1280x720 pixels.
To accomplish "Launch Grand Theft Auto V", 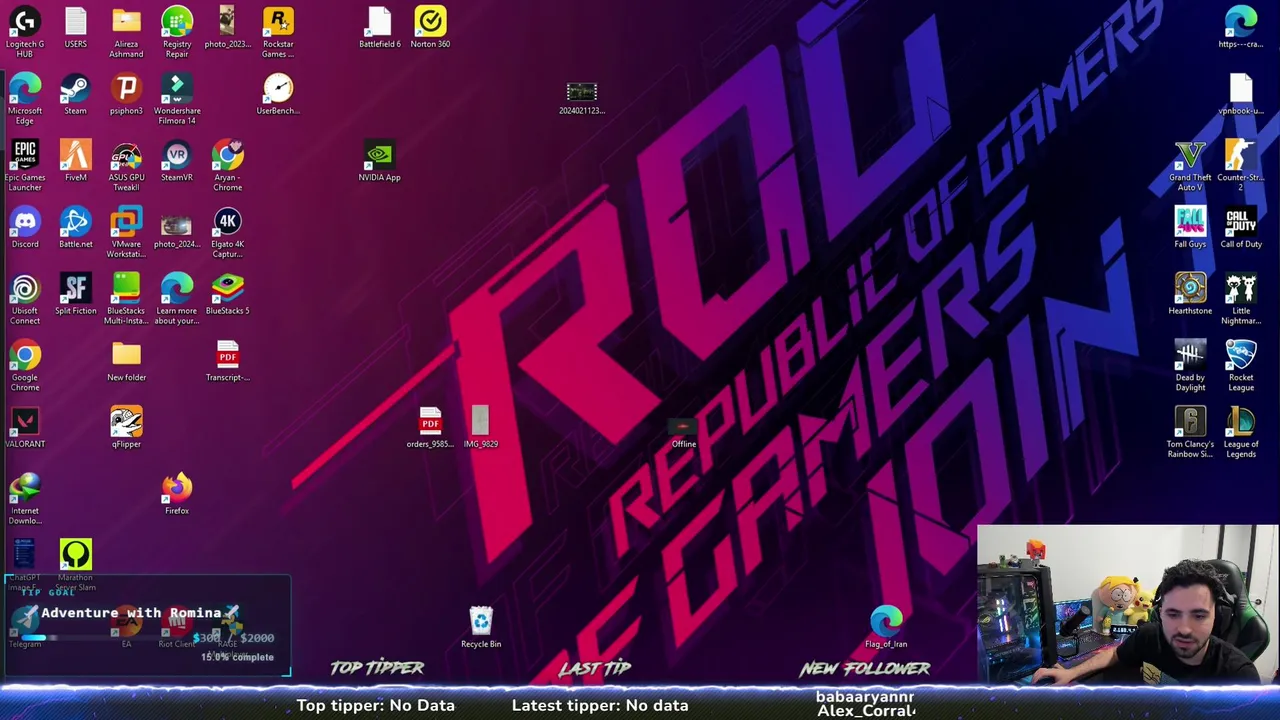I will pyautogui.click(x=1190, y=165).
